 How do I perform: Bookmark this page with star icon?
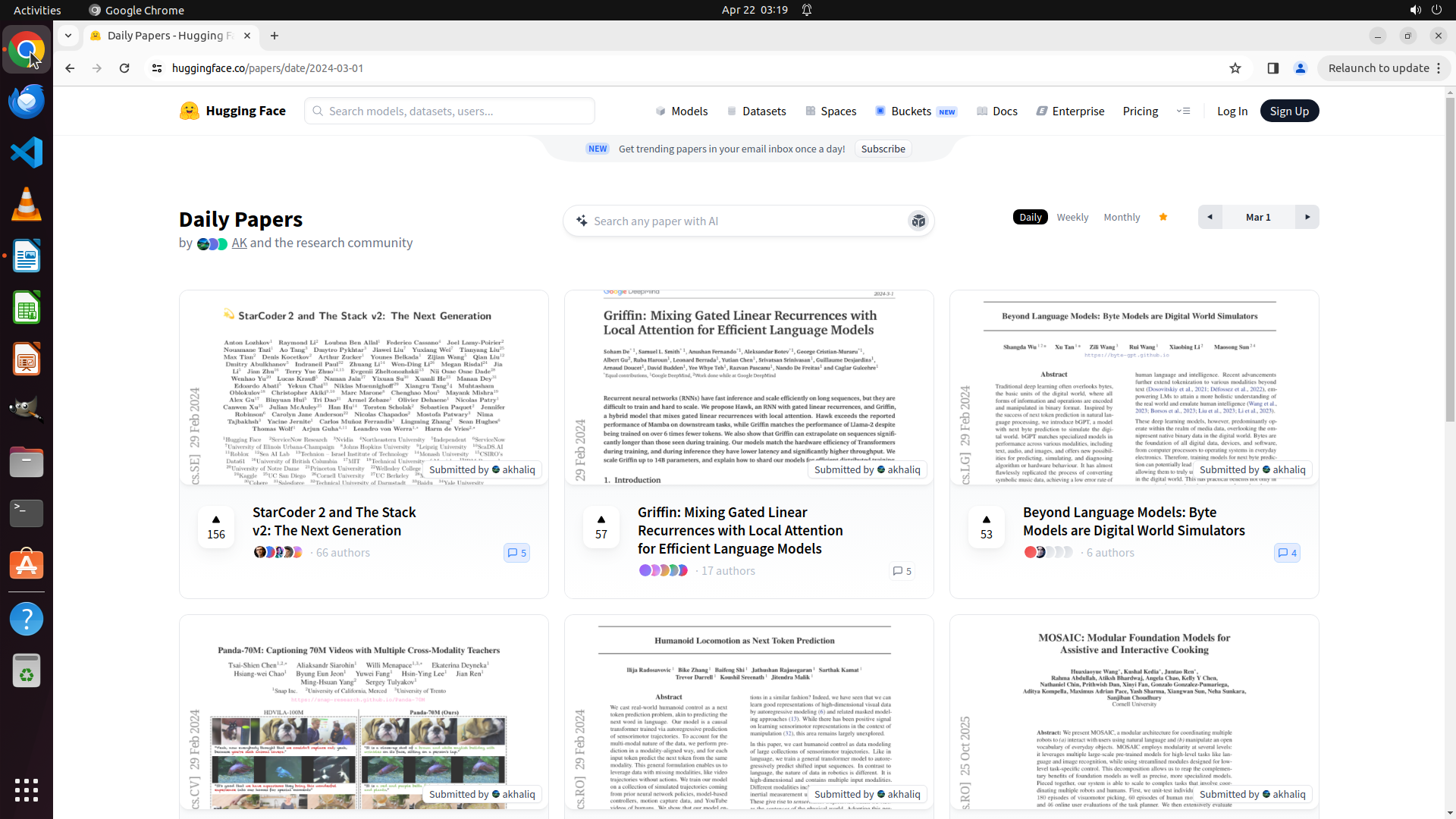[x=1235, y=68]
